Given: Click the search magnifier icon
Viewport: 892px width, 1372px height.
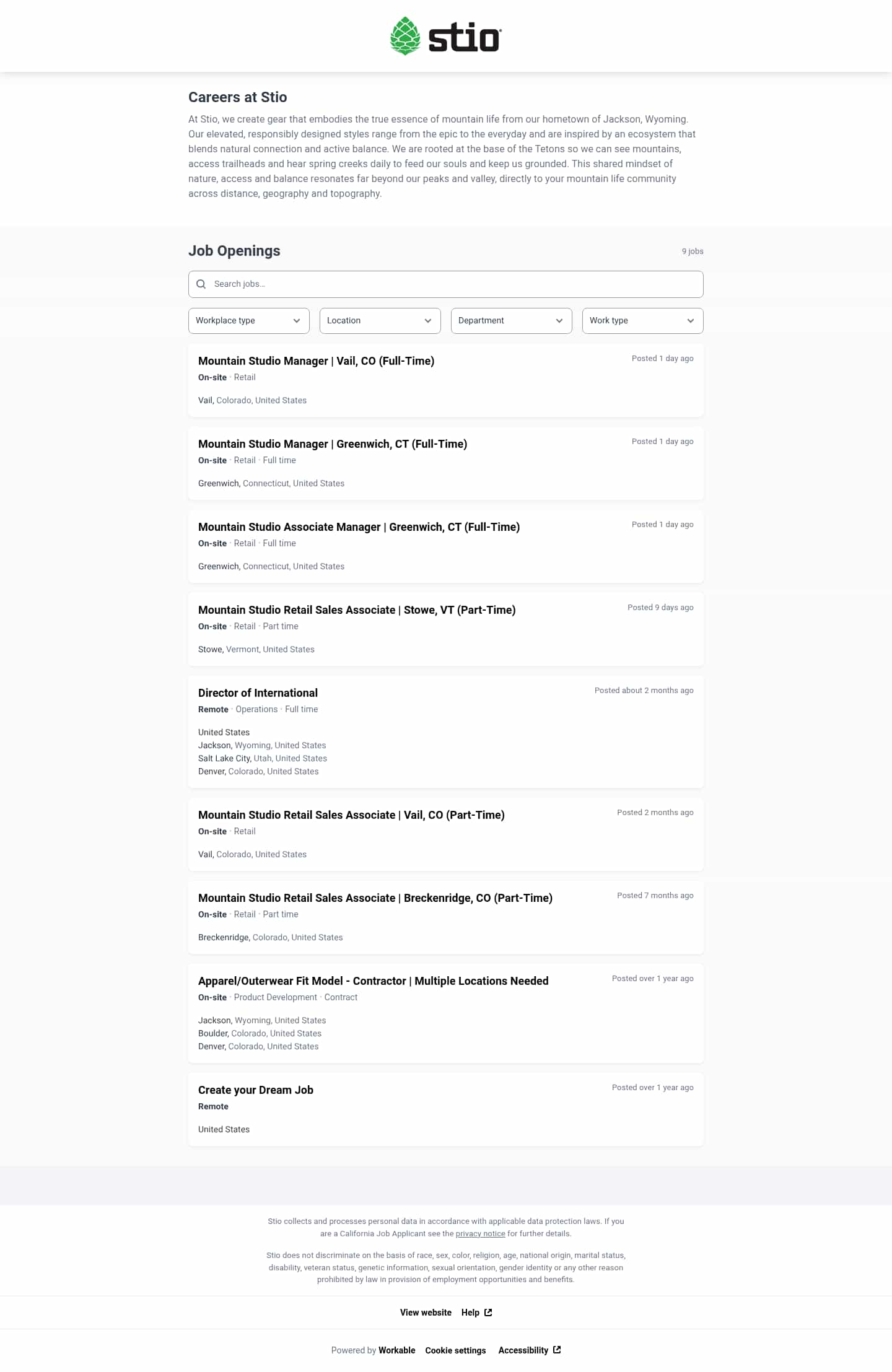Looking at the screenshot, I should tap(201, 284).
